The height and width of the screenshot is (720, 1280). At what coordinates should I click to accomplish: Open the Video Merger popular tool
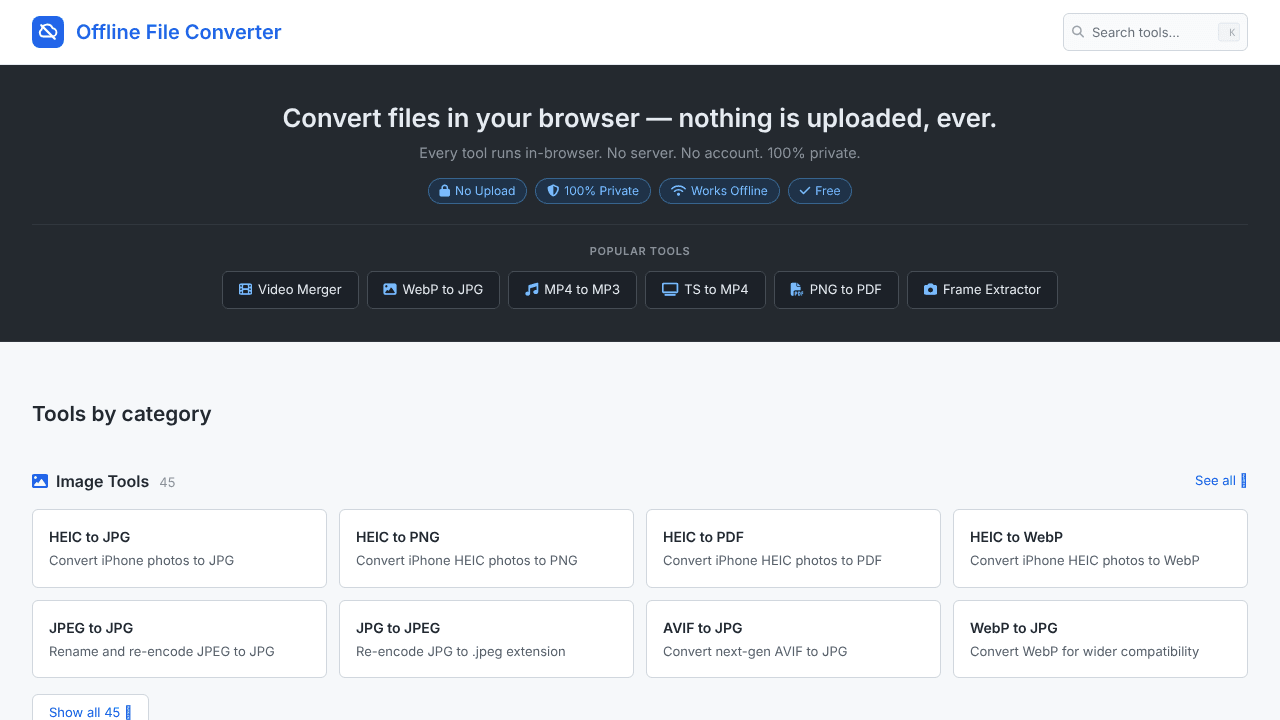[x=290, y=290]
